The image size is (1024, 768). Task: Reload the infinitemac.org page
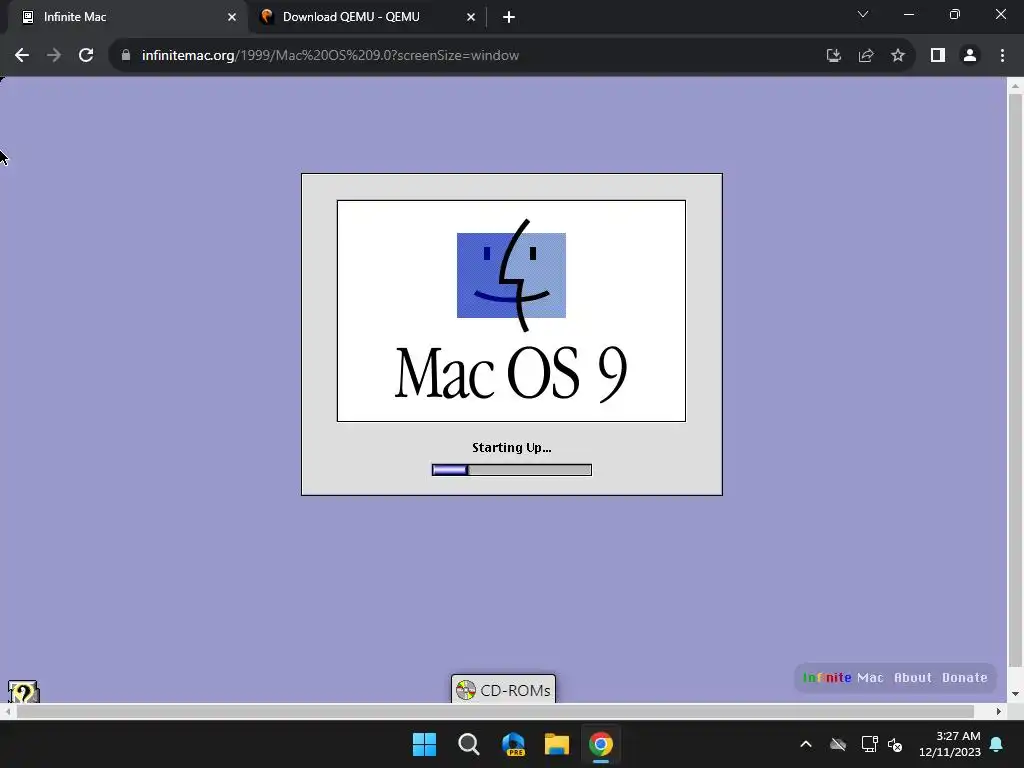[86, 56]
